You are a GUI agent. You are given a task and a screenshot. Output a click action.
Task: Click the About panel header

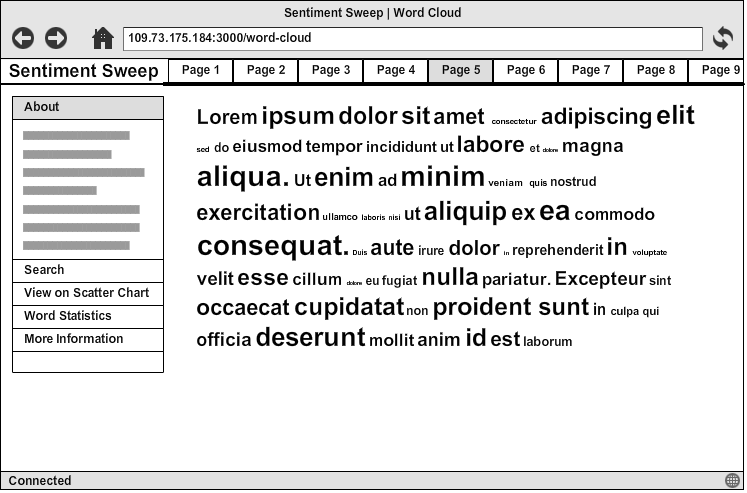click(88, 108)
